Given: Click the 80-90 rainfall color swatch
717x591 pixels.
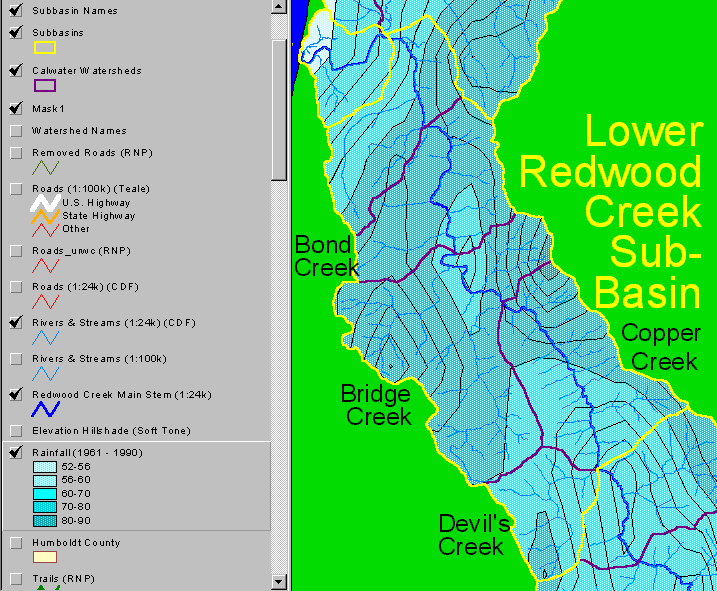Looking at the screenshot, I should tap(45, 521).
